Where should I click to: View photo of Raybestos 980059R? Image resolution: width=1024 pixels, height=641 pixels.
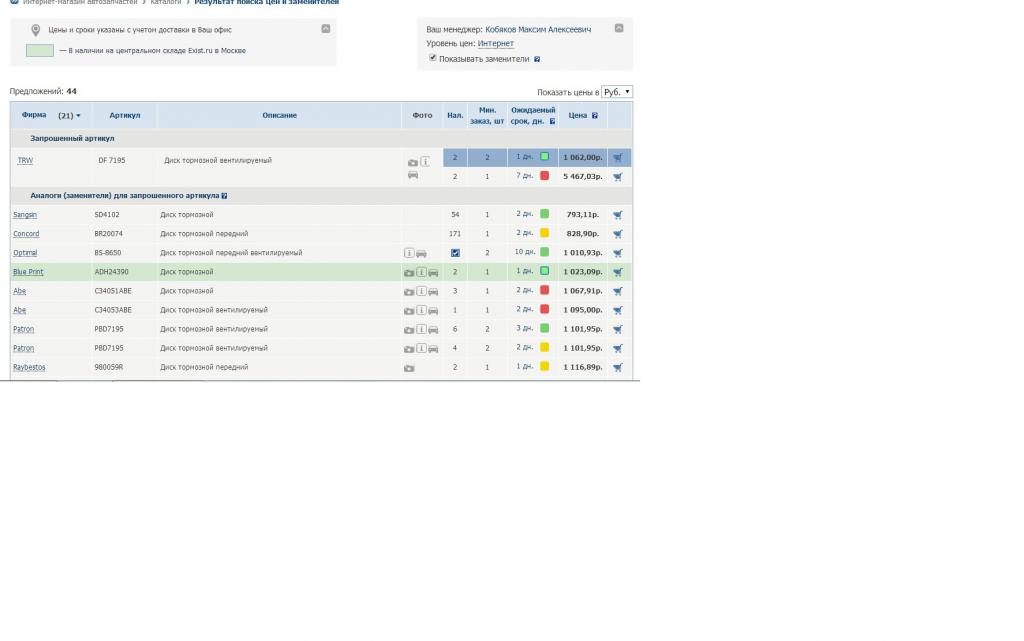pos(409,368)
